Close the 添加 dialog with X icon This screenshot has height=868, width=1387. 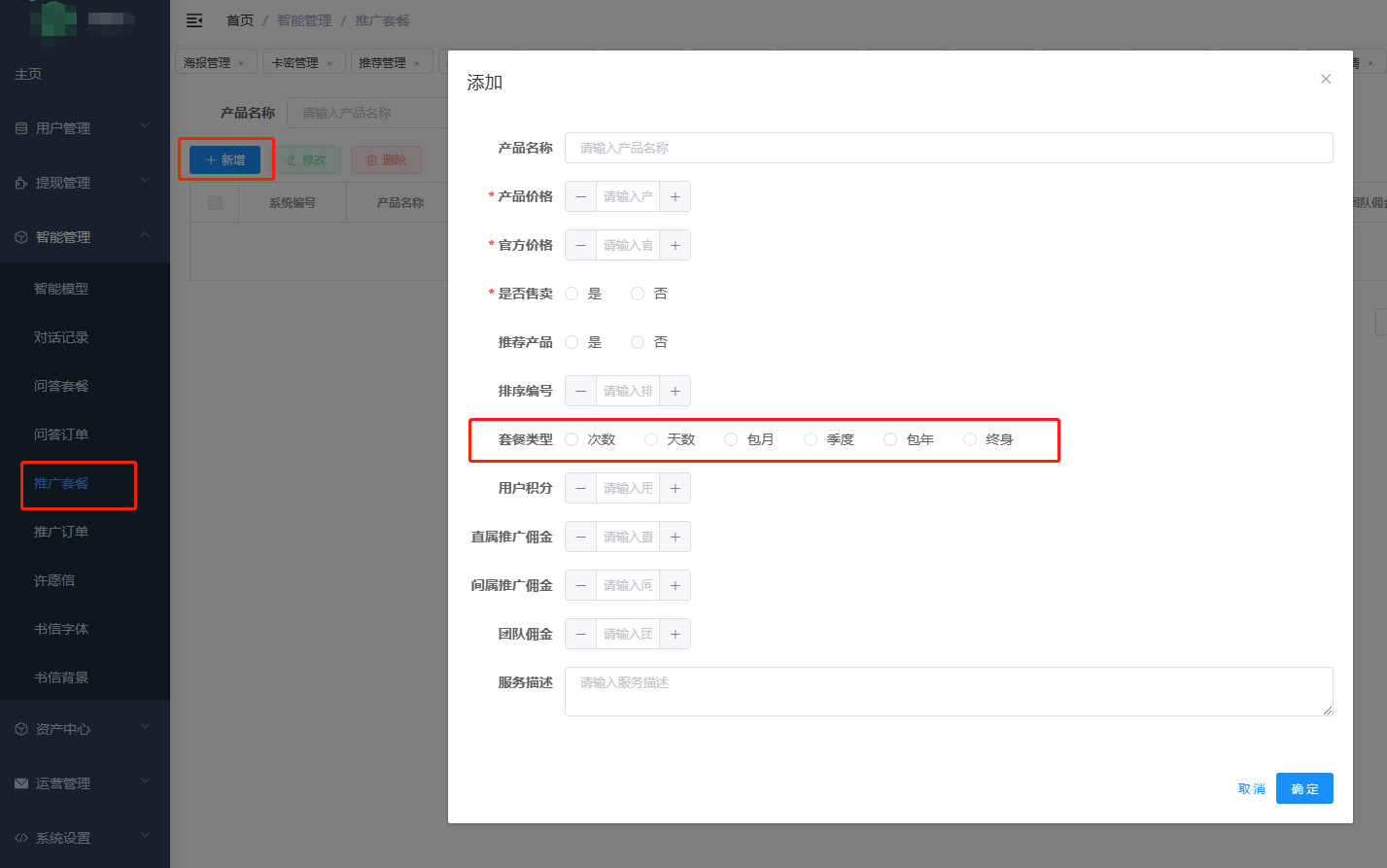(x=1326, y=79)
